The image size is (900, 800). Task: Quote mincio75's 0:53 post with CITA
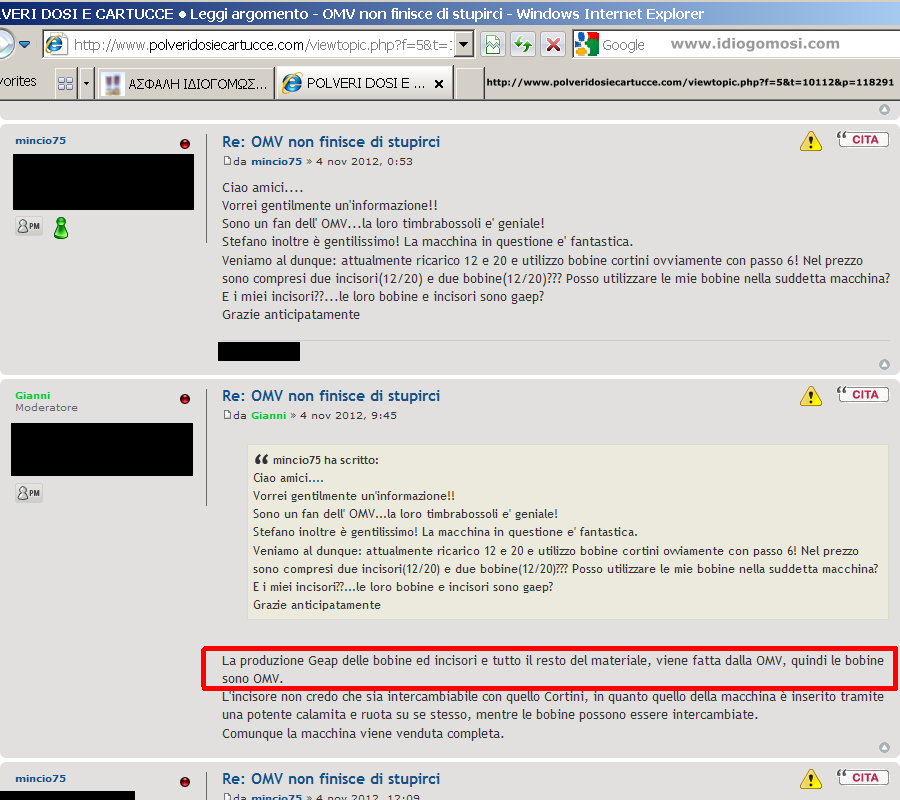pyautogui.click(x=862, y=139)
